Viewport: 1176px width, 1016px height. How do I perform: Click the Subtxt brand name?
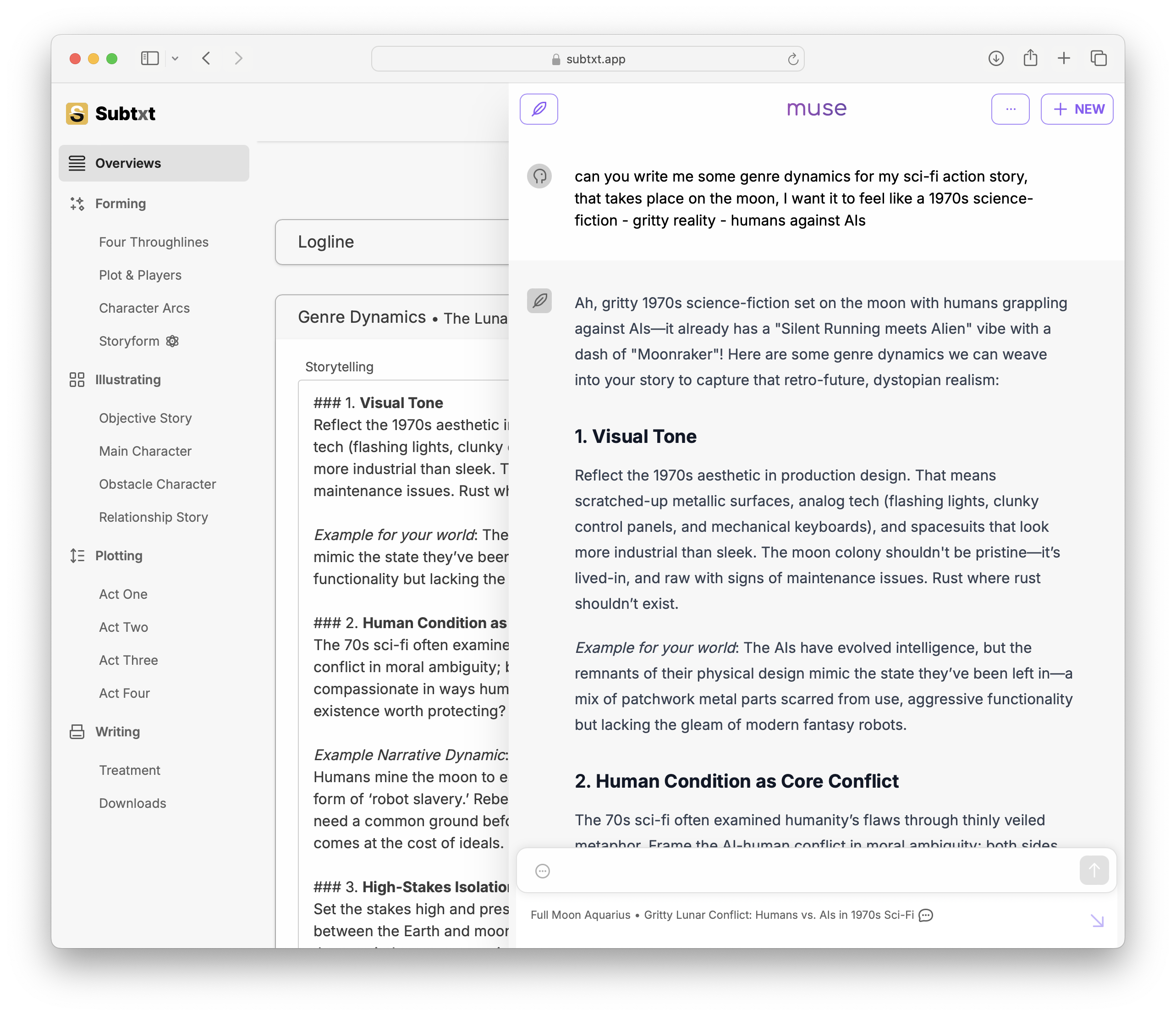(x=125, y=114)
